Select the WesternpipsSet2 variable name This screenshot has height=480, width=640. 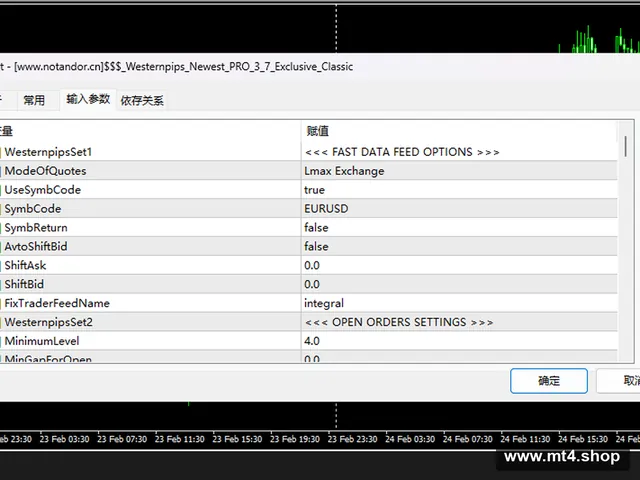pyautogui.click(x=49, y=322)
